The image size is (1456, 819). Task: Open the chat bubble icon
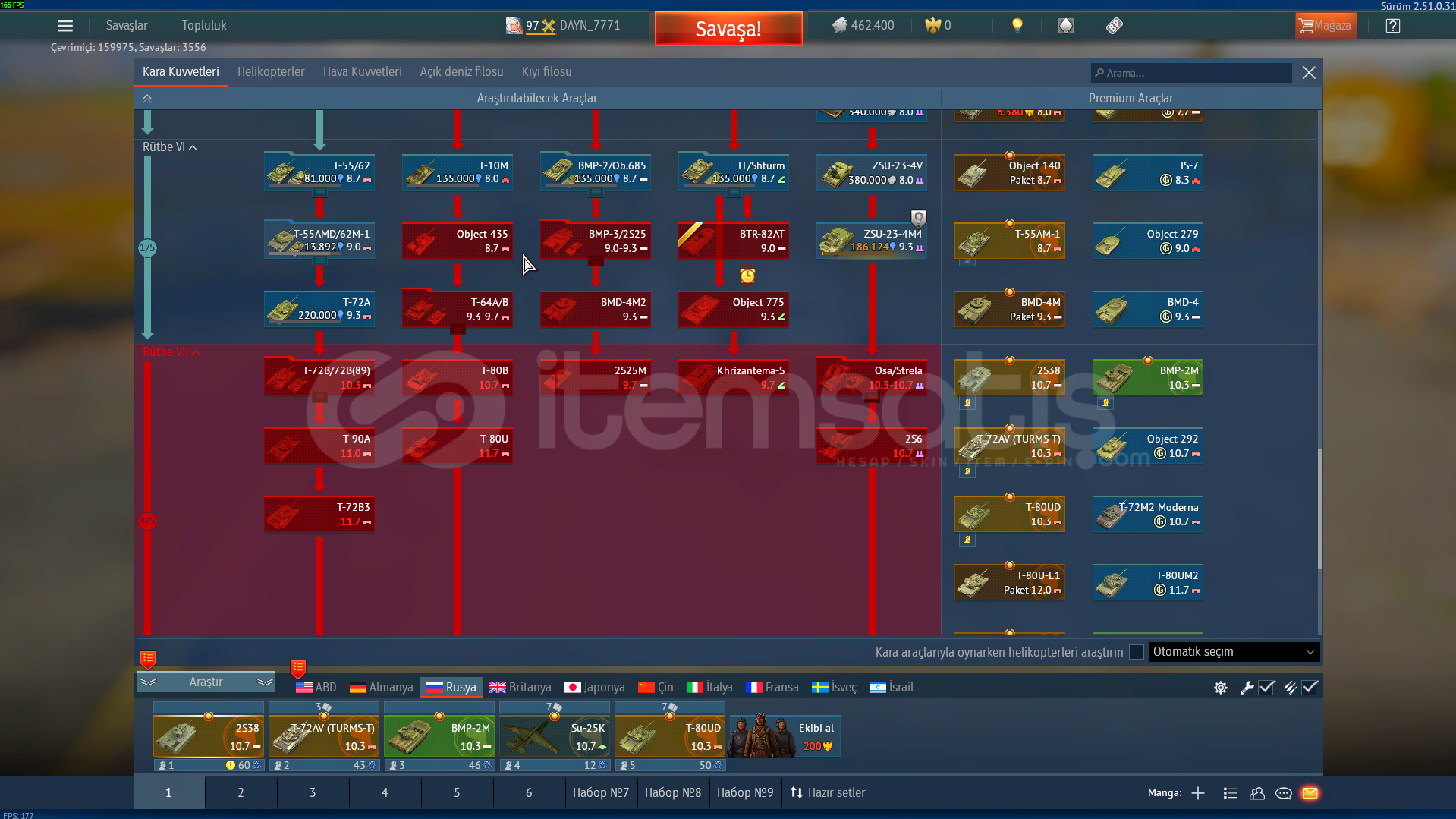pyautogui.click(x=1284, y=793)
